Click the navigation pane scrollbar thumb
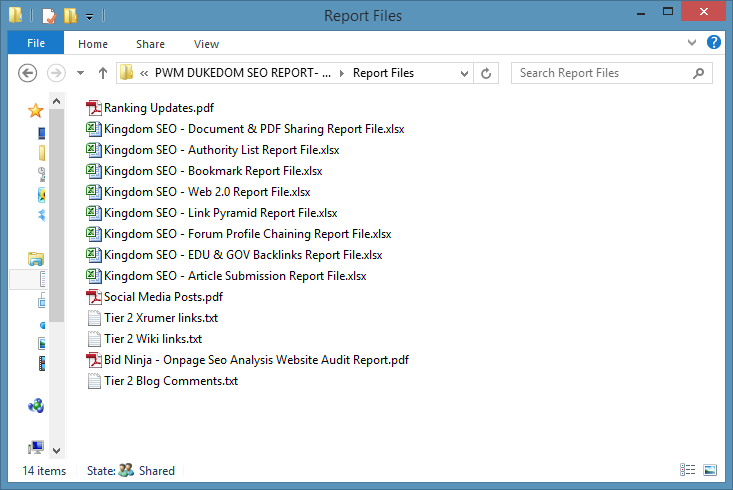The width and height of the screenshot is (733, 490). click(x=57, y=215)
